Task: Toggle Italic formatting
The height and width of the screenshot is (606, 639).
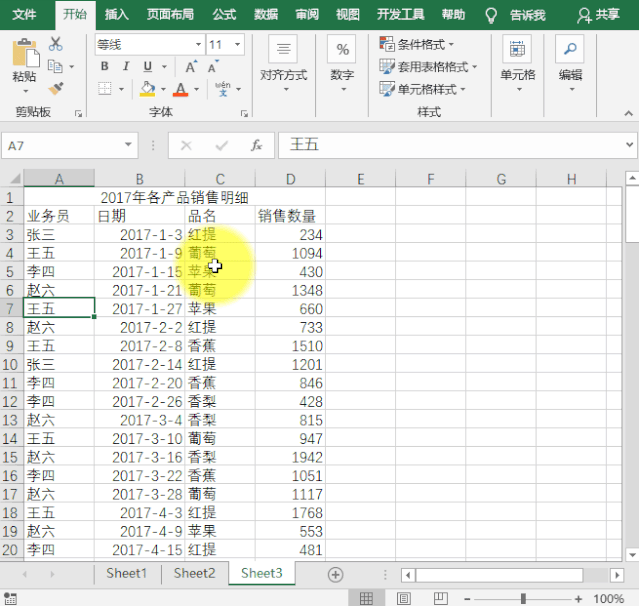Action: [x=126, y=66]
